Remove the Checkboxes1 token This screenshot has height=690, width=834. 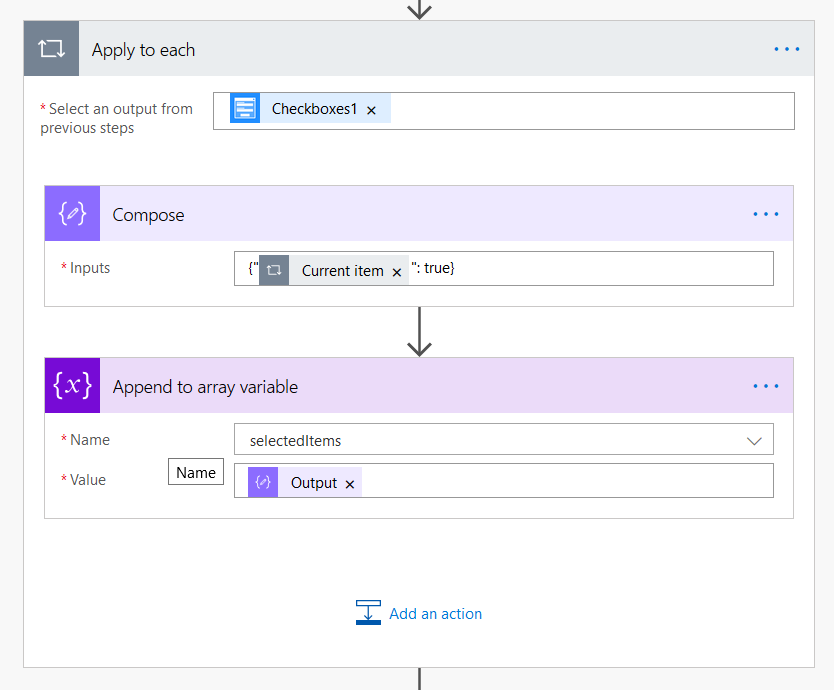click(x=371, y=110)
